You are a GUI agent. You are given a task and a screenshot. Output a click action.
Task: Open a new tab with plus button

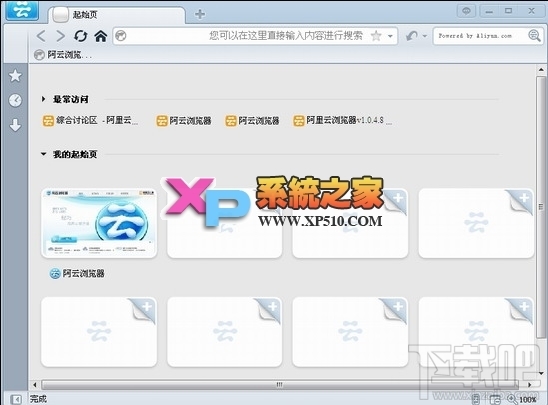200,14
